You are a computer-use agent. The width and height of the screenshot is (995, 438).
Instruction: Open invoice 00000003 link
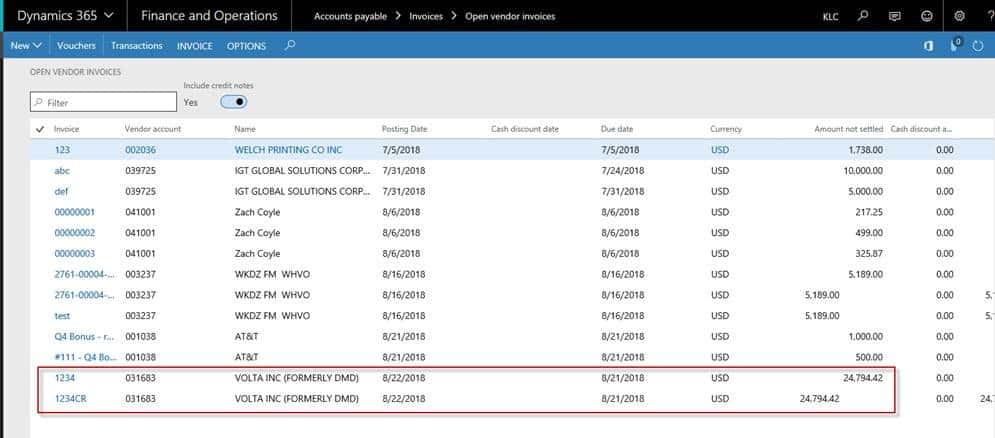[75, 253]
